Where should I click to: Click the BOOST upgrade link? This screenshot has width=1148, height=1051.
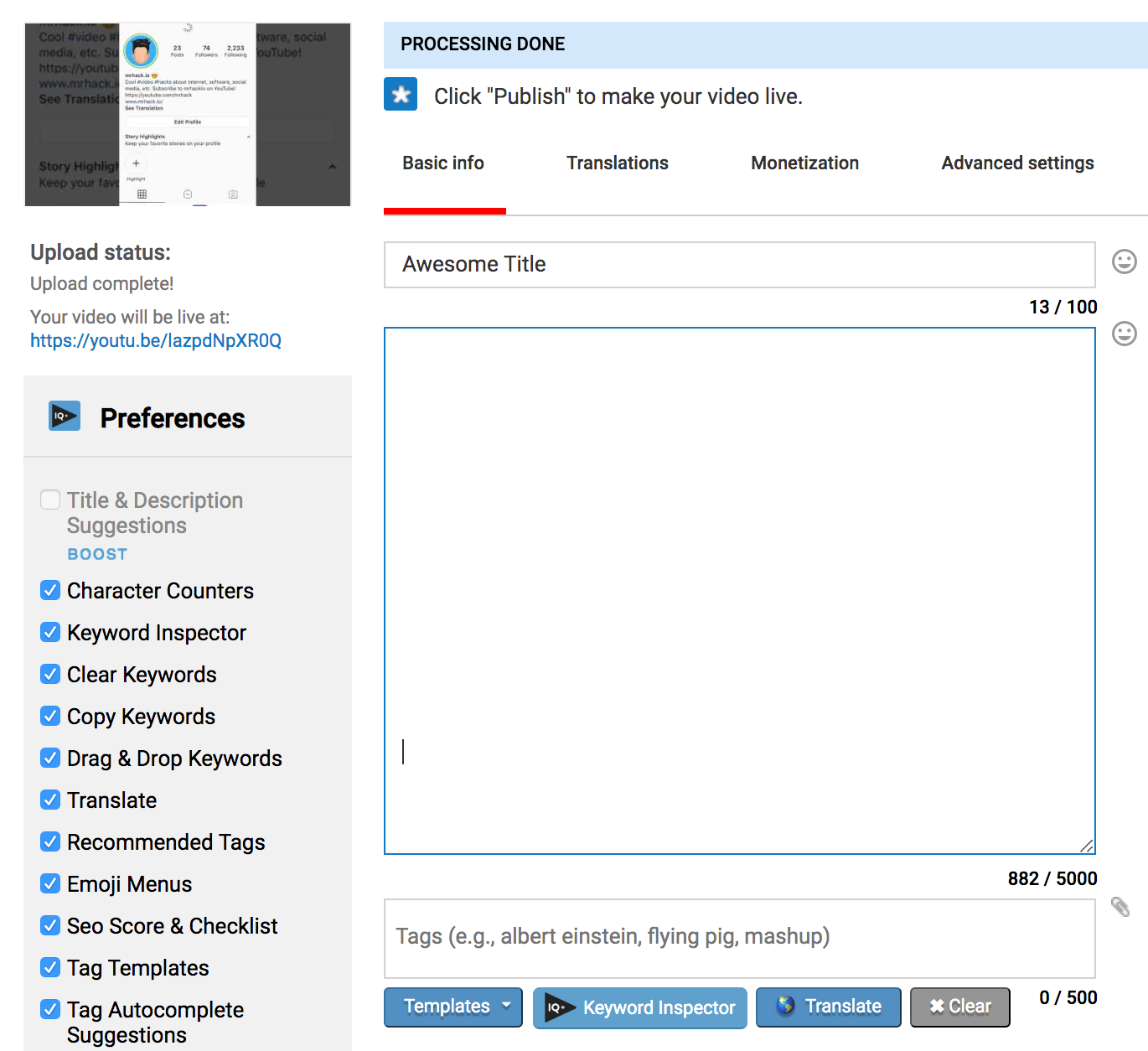pos(97,554)
